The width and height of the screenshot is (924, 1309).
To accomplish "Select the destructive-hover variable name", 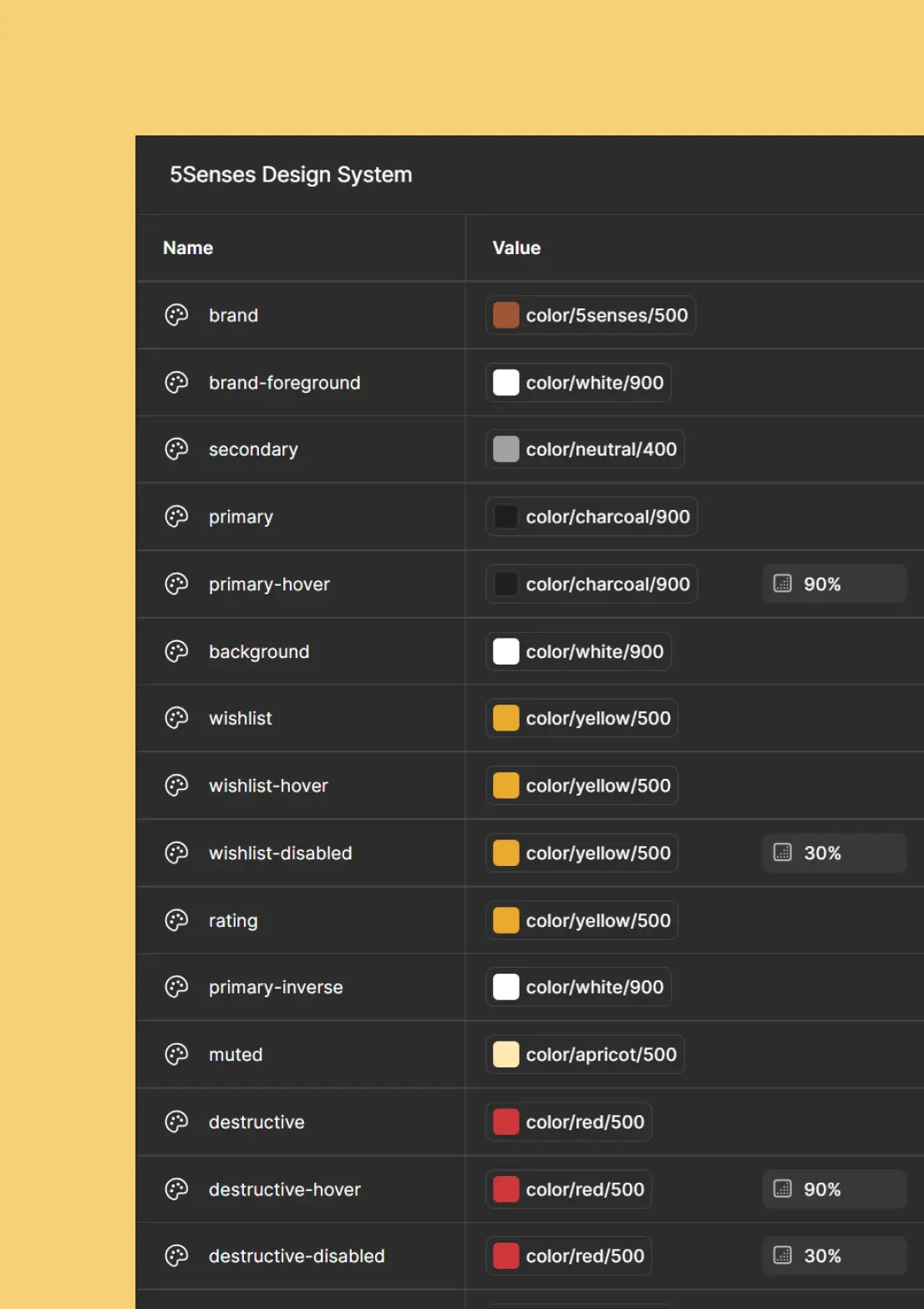I will tap(285, 1189).
